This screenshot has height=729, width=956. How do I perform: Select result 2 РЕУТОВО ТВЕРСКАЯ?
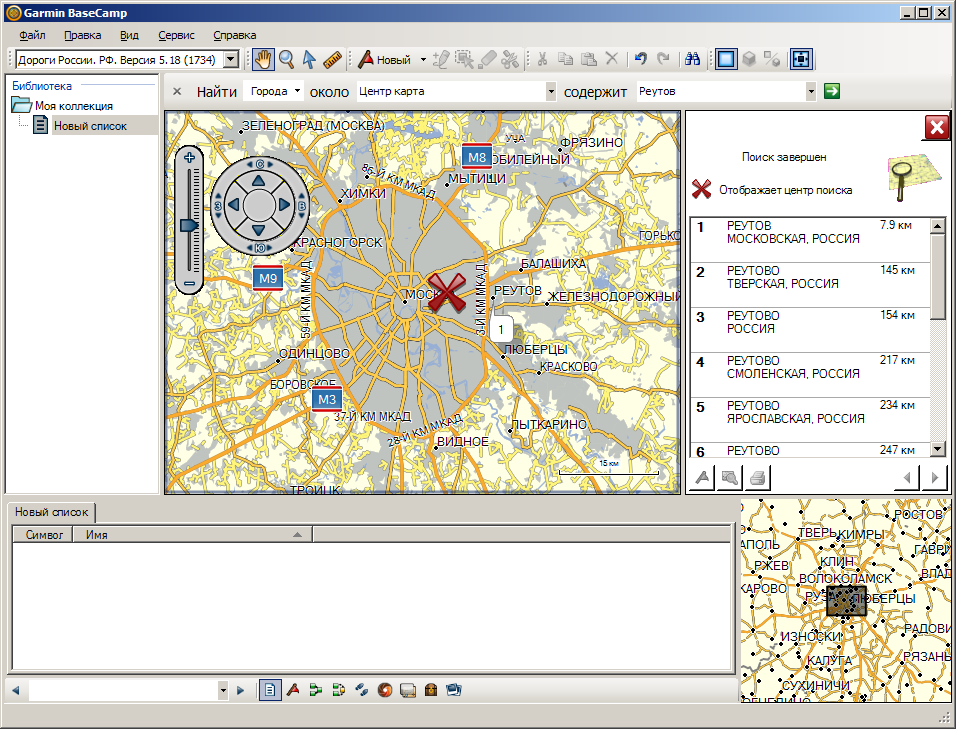point(810,285)
